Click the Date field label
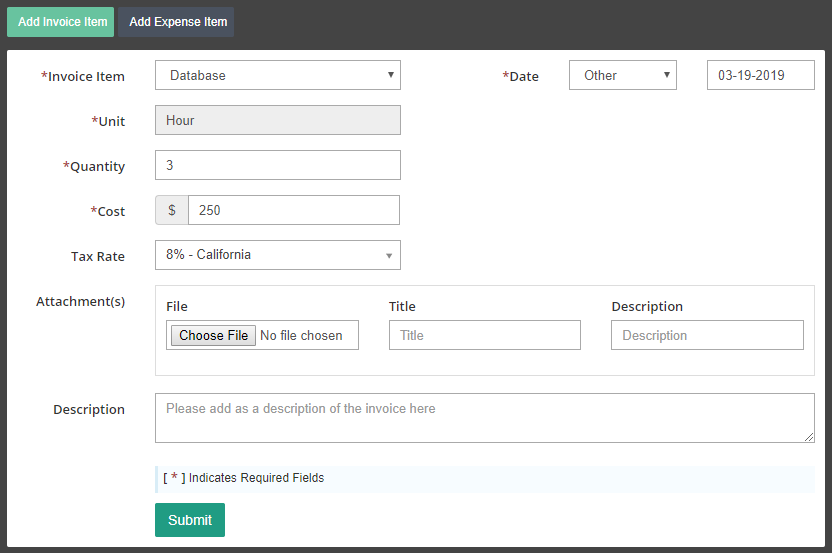The width and height of the screenshot is (832, 553). tap(521, 76)
